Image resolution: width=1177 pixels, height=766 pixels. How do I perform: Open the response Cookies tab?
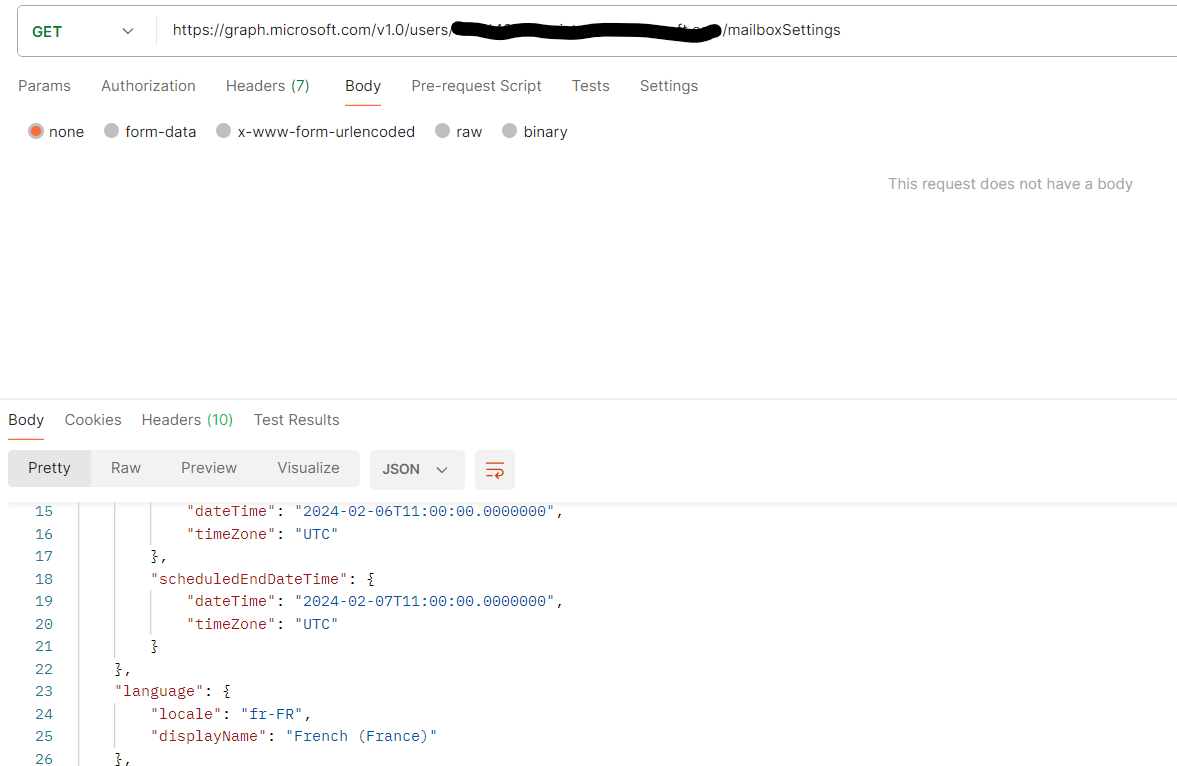(x=93, y=420)
